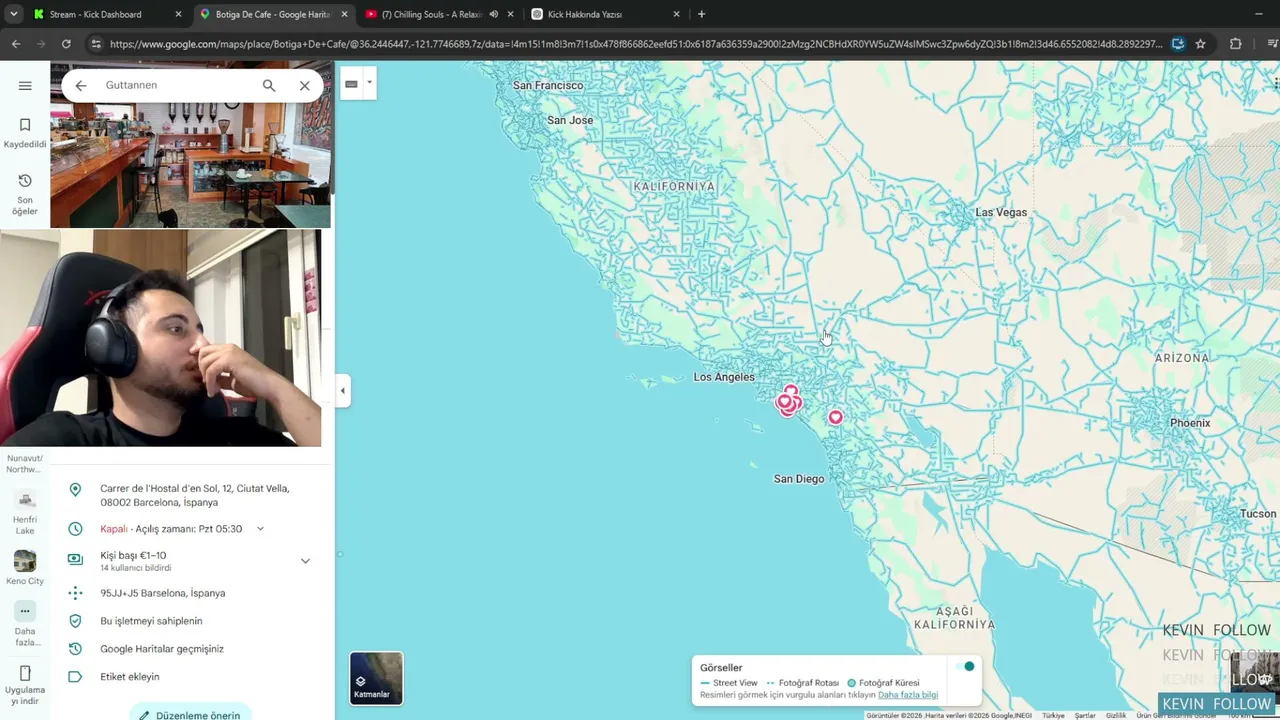View site information icon

(95, 44)
